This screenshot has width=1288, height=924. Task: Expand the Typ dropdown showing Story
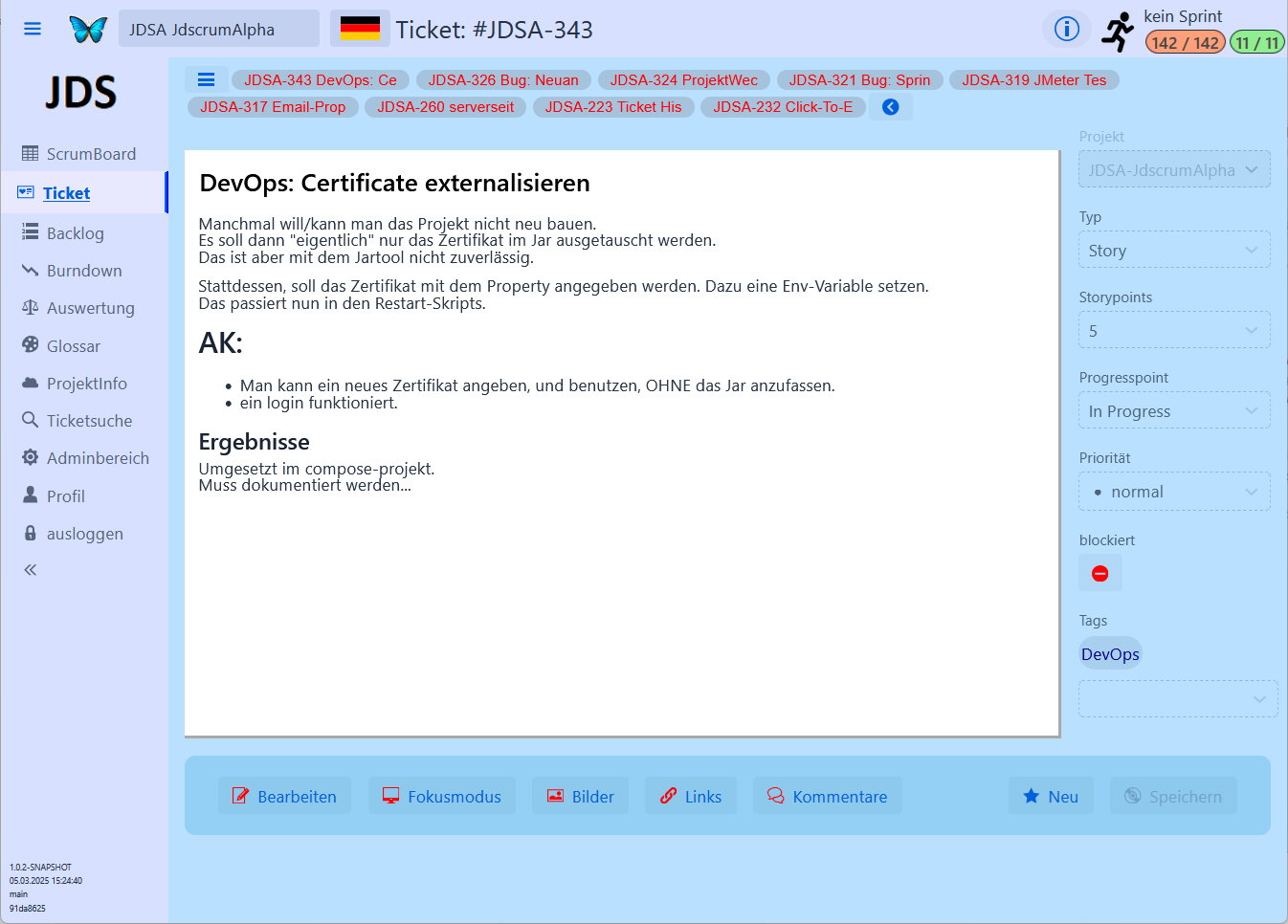[x=1174, y=251]
